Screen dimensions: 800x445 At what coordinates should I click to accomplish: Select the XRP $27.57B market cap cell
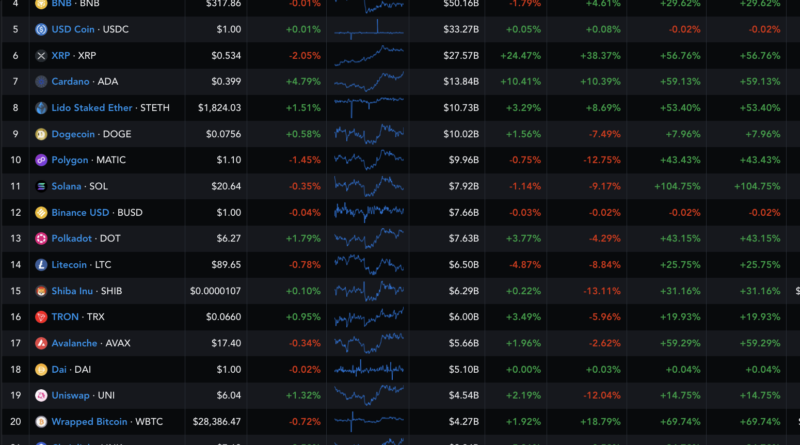pyautogui.click(x=461, y=55)
